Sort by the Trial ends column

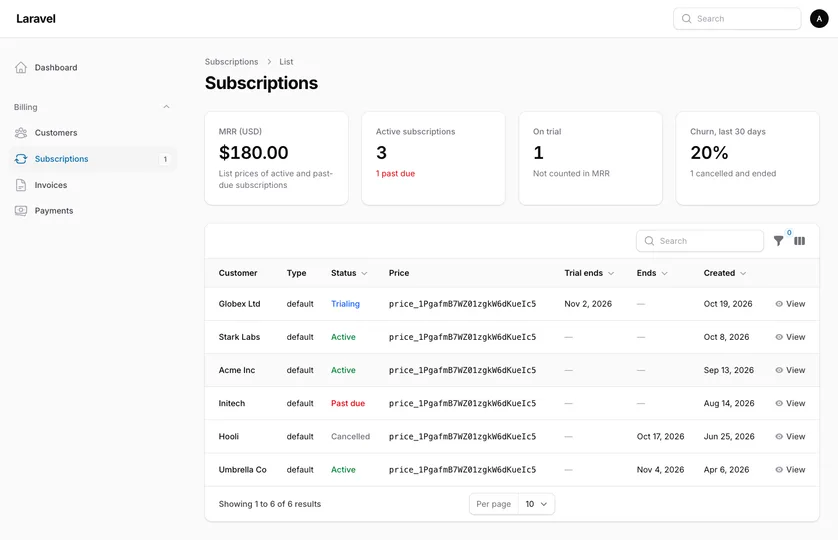click(589, 273)
